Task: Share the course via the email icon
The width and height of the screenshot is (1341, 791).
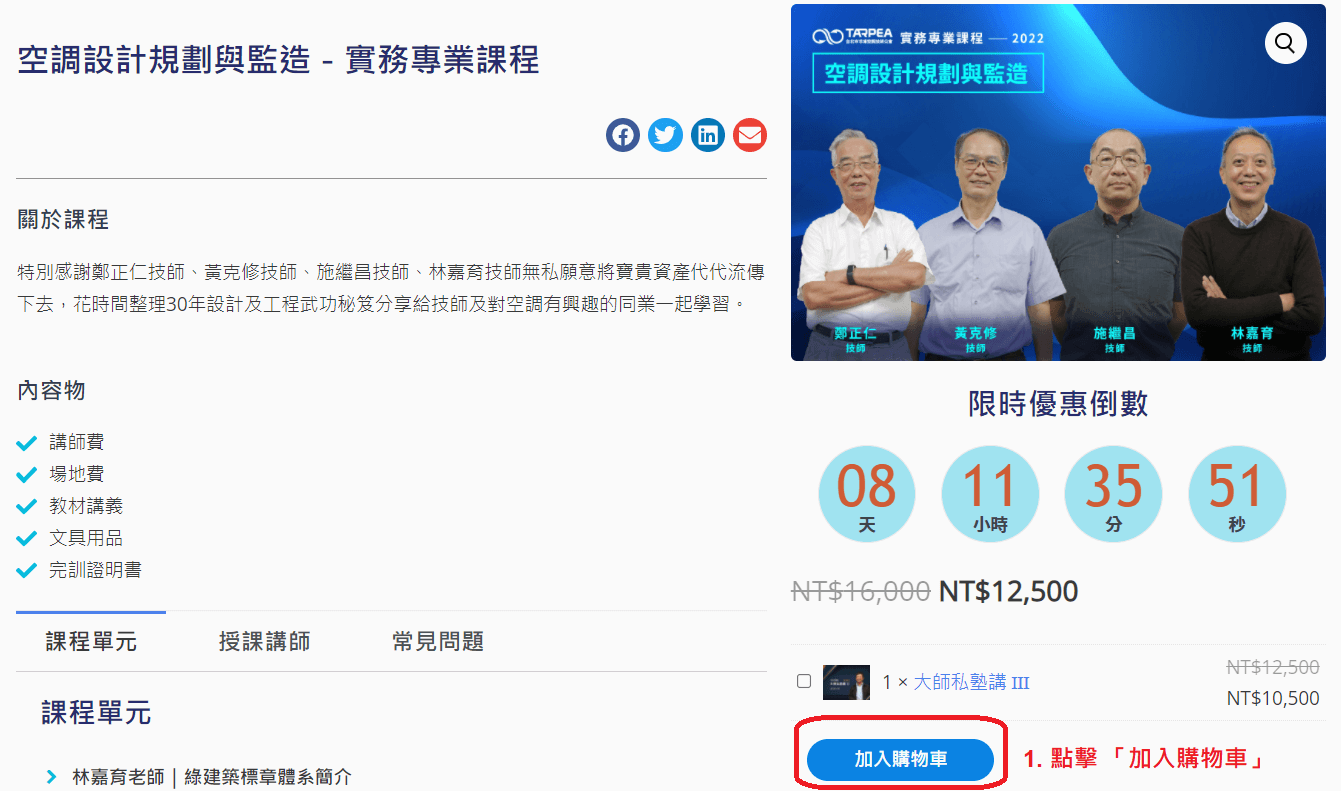Action: click(750, 135)
